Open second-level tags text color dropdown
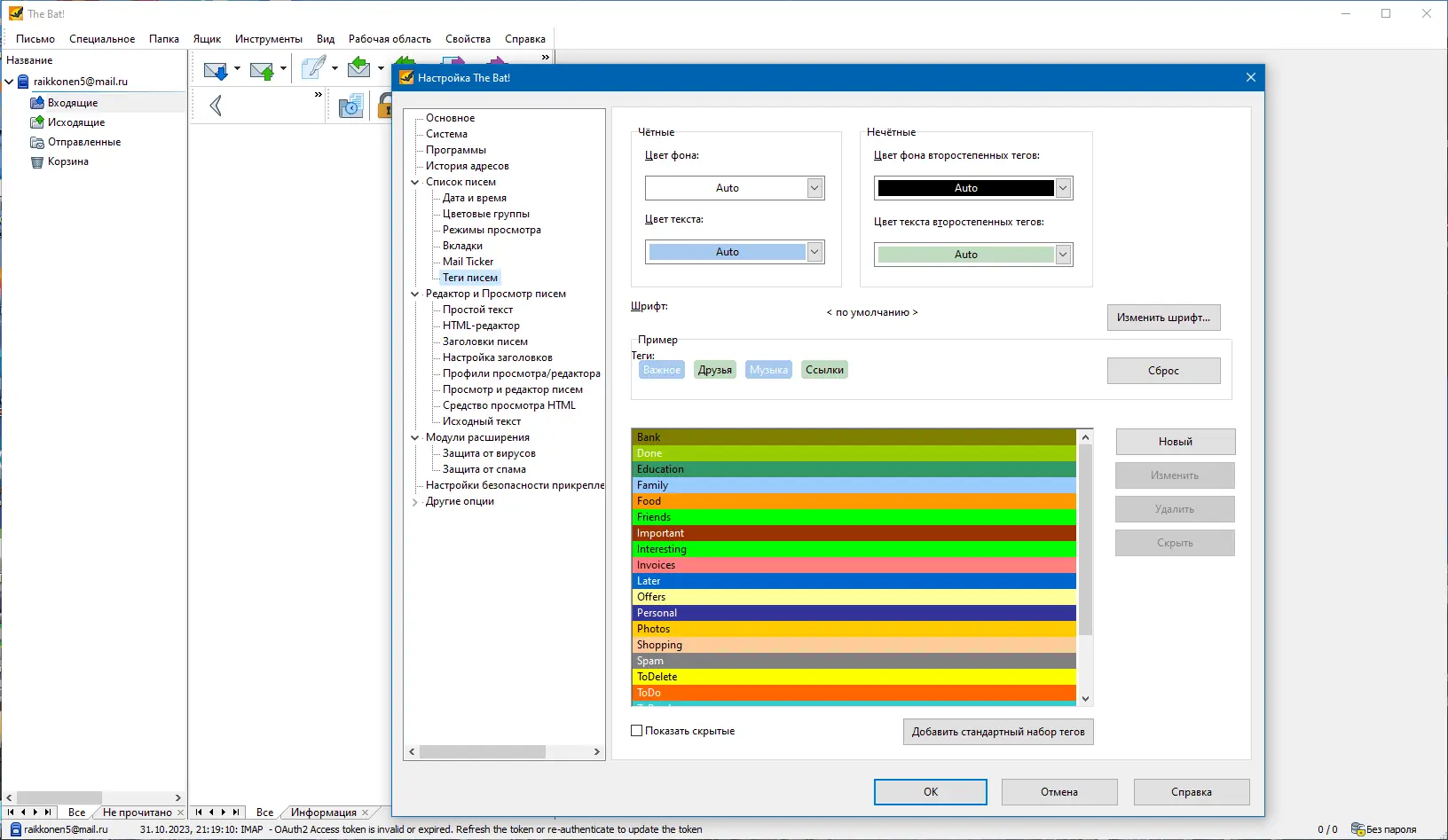 (1063, 255)
